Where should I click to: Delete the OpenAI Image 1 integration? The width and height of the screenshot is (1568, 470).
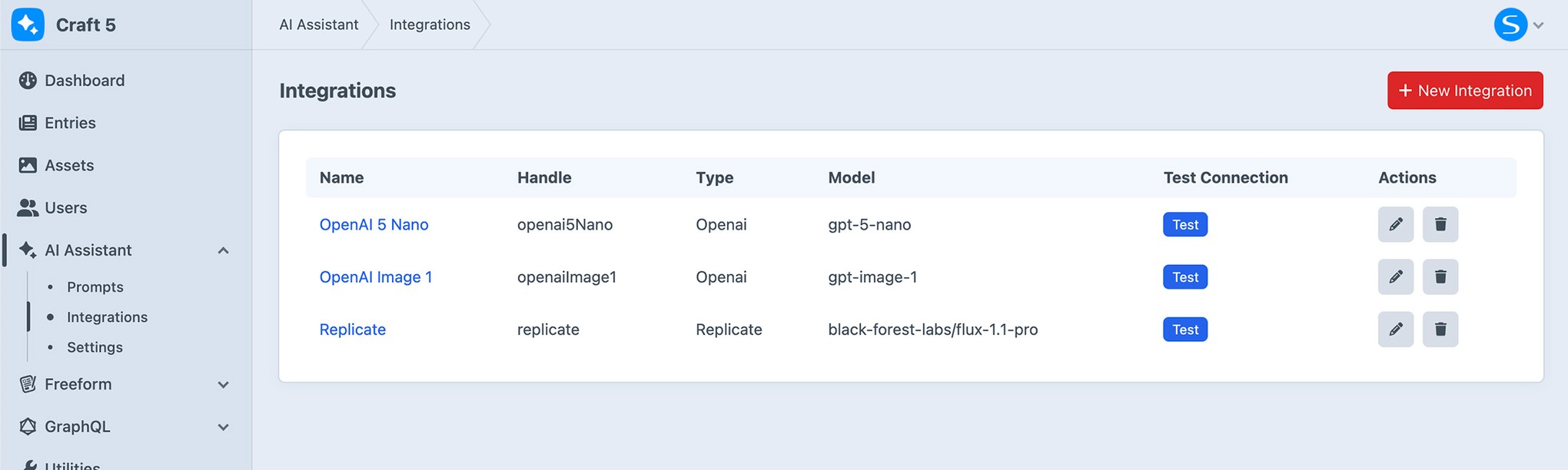tap(1440, 276)
